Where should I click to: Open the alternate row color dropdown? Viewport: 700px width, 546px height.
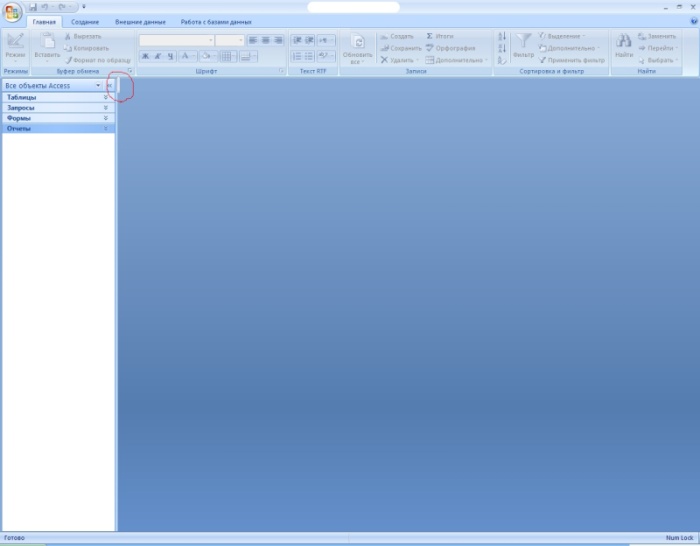(248, 56)
